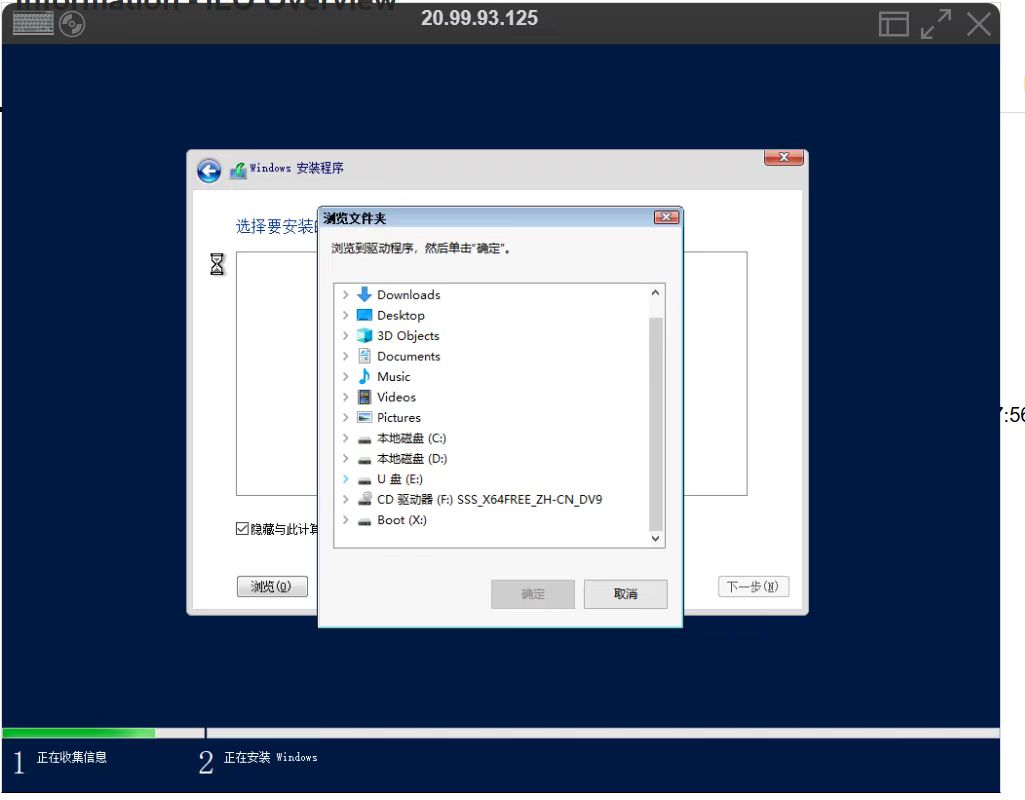Select the Pictures folder

pyautogui.click(x=399, y=417)
